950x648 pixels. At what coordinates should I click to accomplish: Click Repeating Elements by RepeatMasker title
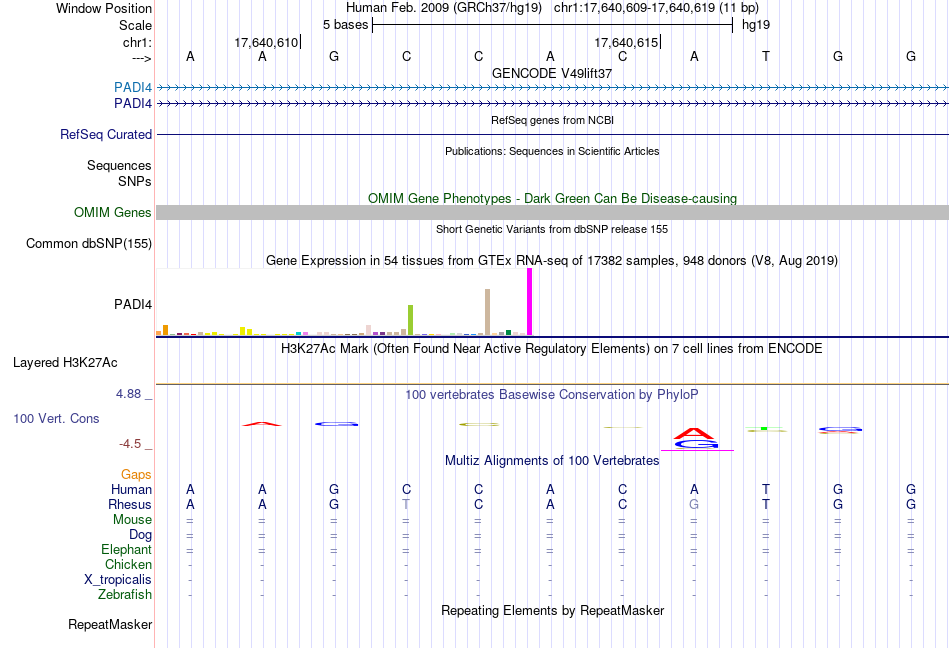click(x=552, y=610)
